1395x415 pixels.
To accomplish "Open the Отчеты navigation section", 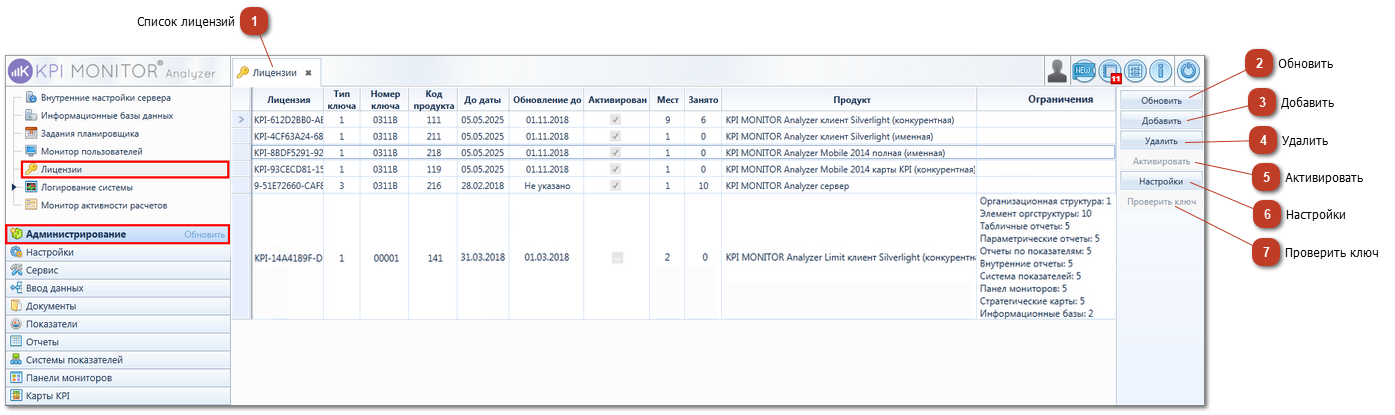I will pos(118,342).
